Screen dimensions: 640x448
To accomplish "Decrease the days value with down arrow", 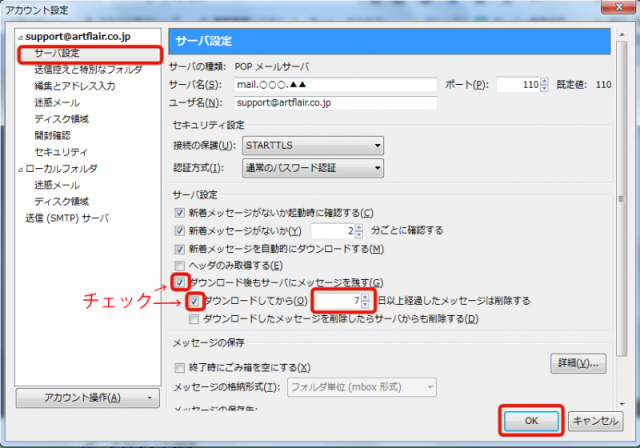I will point(365,305).
